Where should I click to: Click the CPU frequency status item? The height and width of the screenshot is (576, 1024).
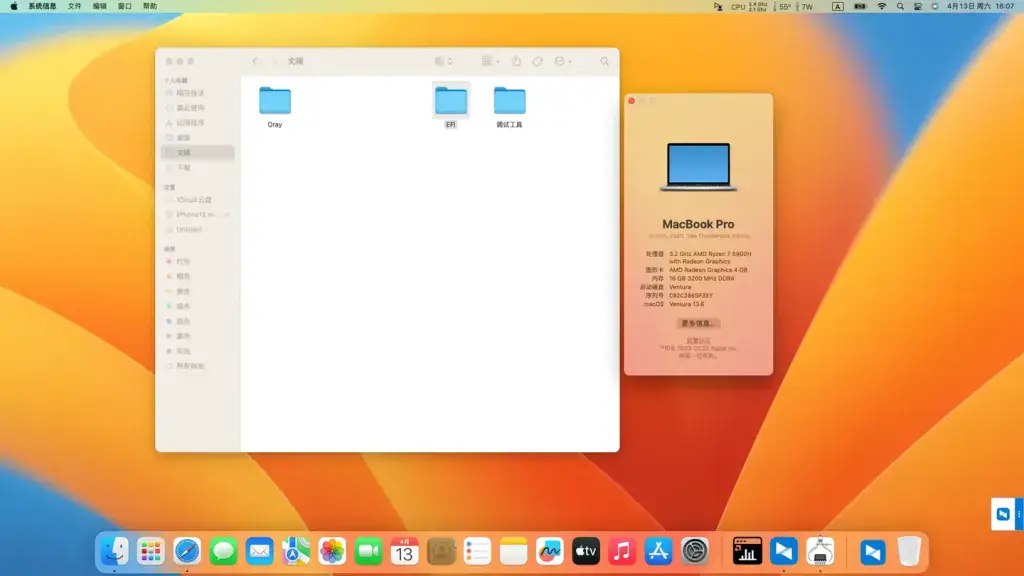(x=749, y=7)
